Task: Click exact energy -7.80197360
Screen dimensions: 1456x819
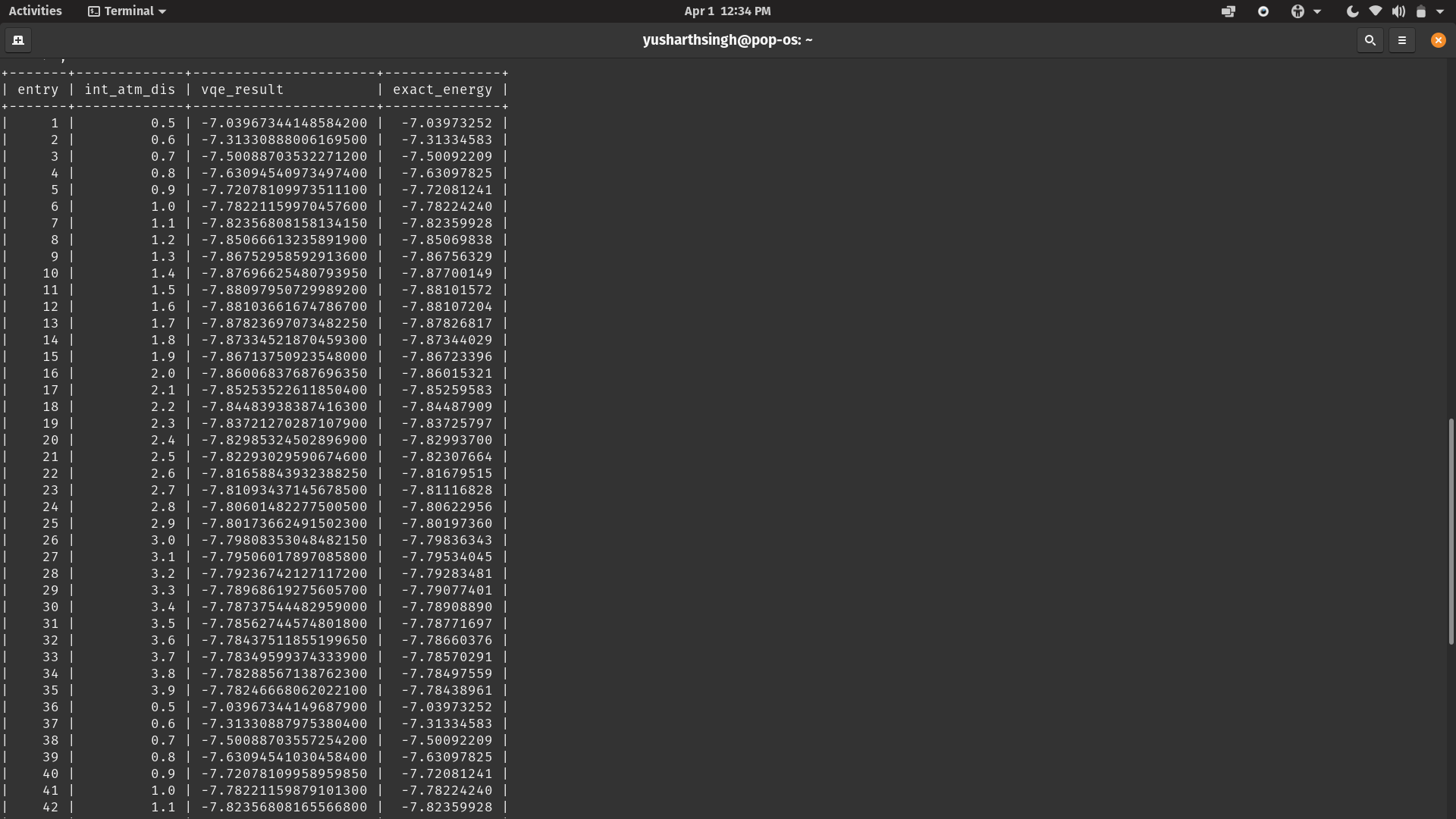Action: 447,523
